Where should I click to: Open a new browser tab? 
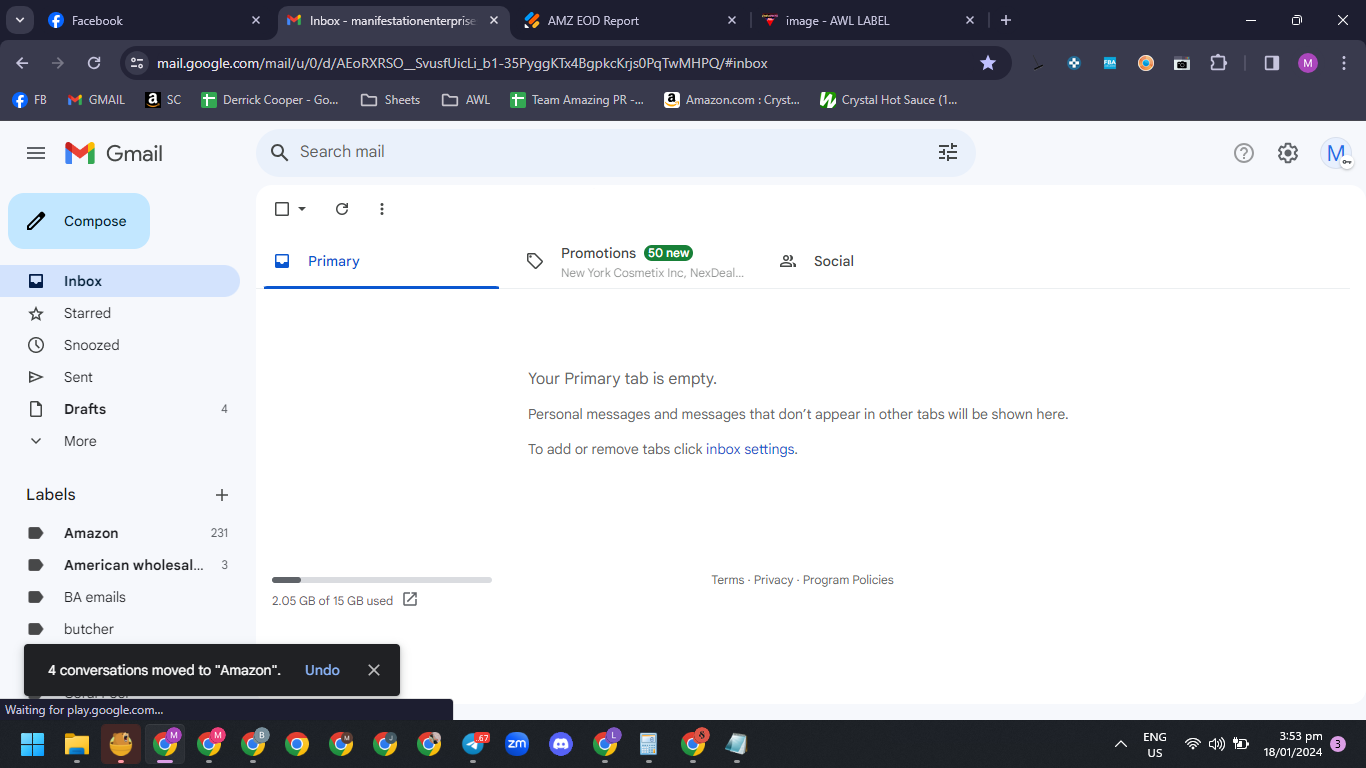(x=1006, y=20)
